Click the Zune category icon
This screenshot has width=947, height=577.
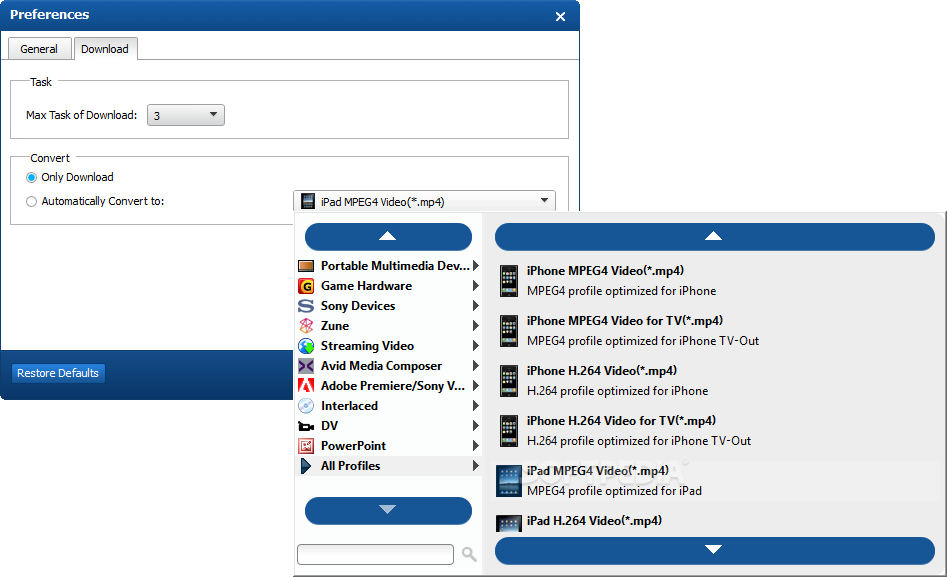(x=306, y=326)
